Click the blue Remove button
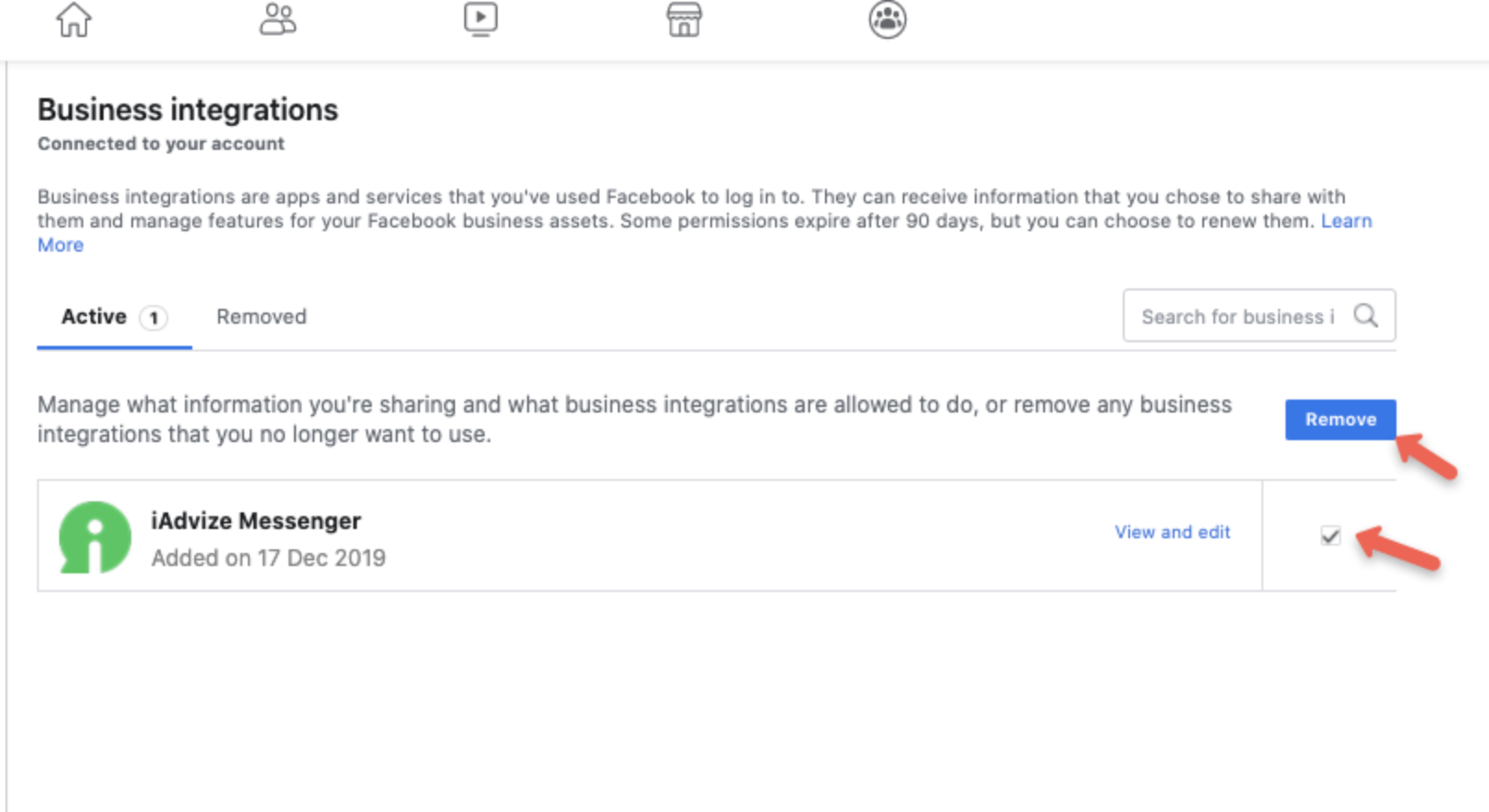The width and height of the screenshot is (1489, 812). point(1340,420)
